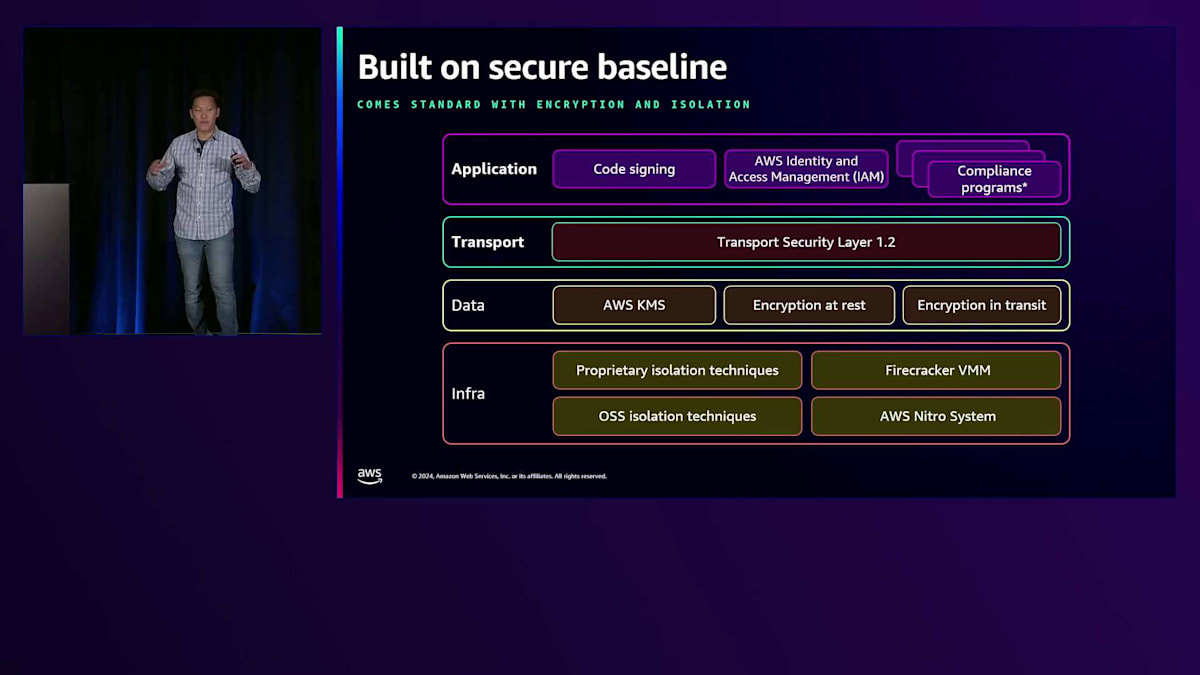Click the Built on secure baseline title
Screen dimensions: 1200x675
tap(542, 67)
